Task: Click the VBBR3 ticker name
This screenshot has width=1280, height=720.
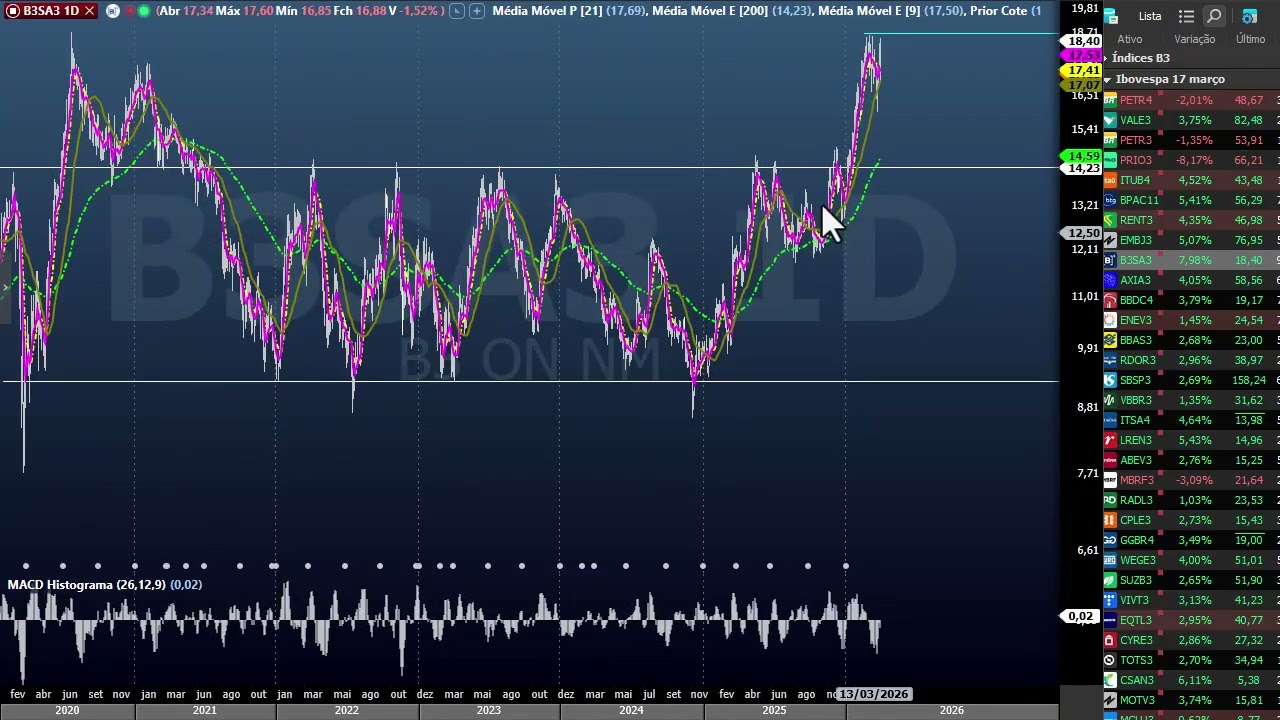Action: (1136, 400)
